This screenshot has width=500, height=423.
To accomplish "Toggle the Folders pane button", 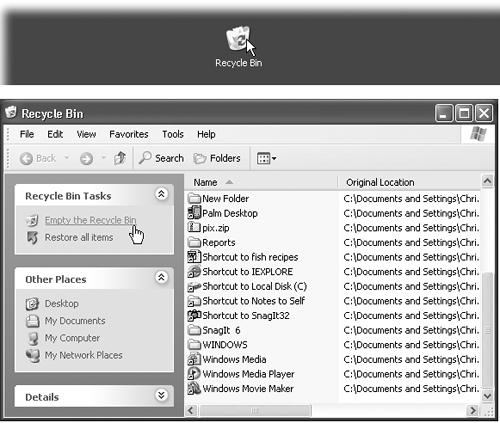I will click(x=217, y=158).
